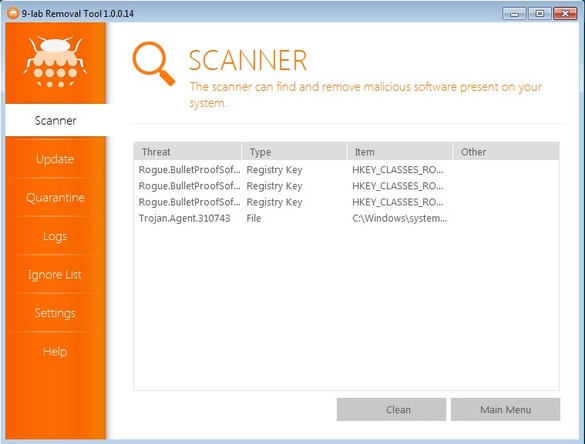Click the magnifying glass scanner icon

[153, 63]
